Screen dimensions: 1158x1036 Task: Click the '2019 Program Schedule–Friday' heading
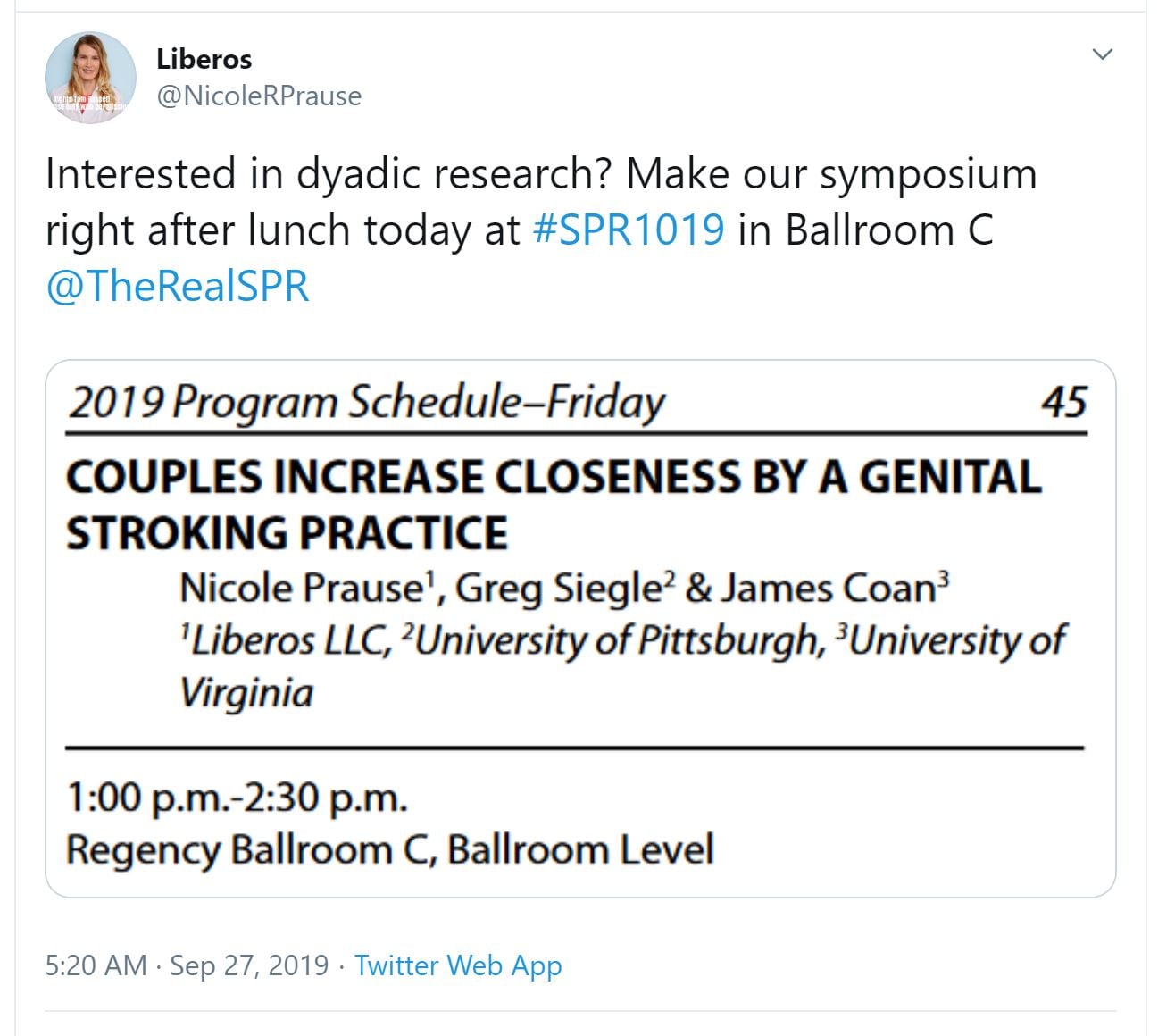click(x=366, y=402)
